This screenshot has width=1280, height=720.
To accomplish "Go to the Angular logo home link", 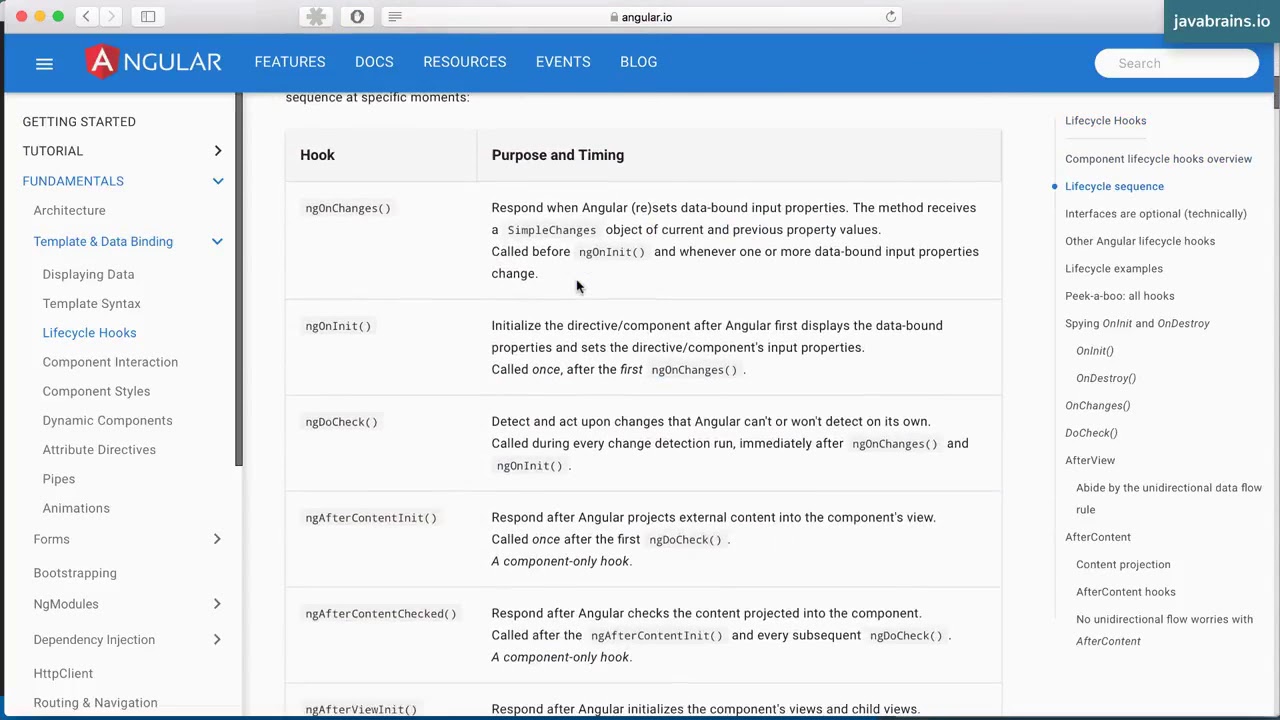I will click(x=154, y=62).
